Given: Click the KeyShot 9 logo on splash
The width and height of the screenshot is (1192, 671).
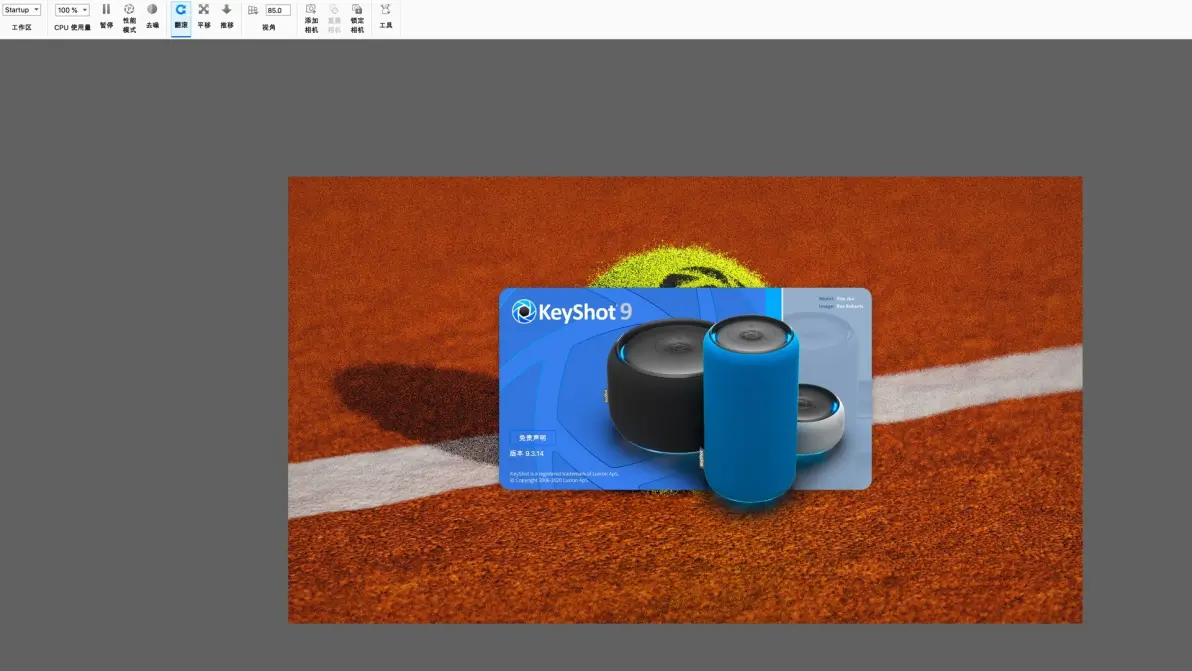Looking at the screenshot, I should 572,312.
